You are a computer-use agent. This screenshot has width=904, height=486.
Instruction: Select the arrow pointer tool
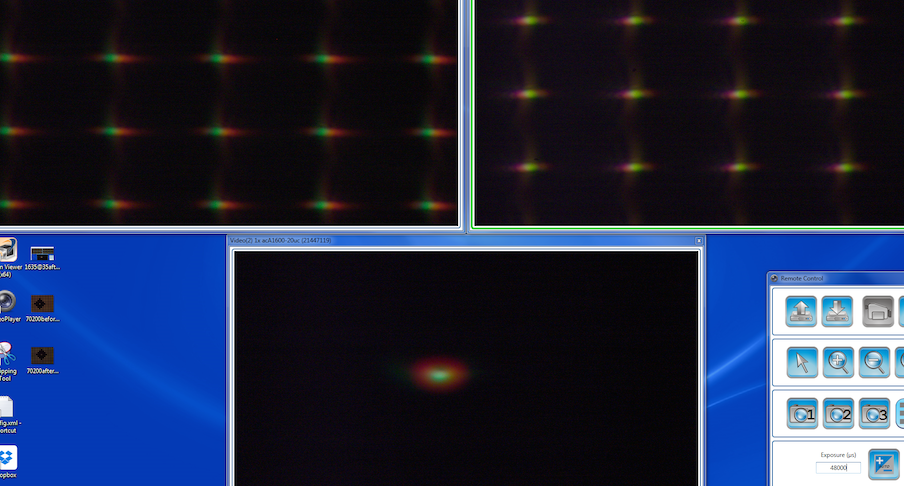coord(801,362)
